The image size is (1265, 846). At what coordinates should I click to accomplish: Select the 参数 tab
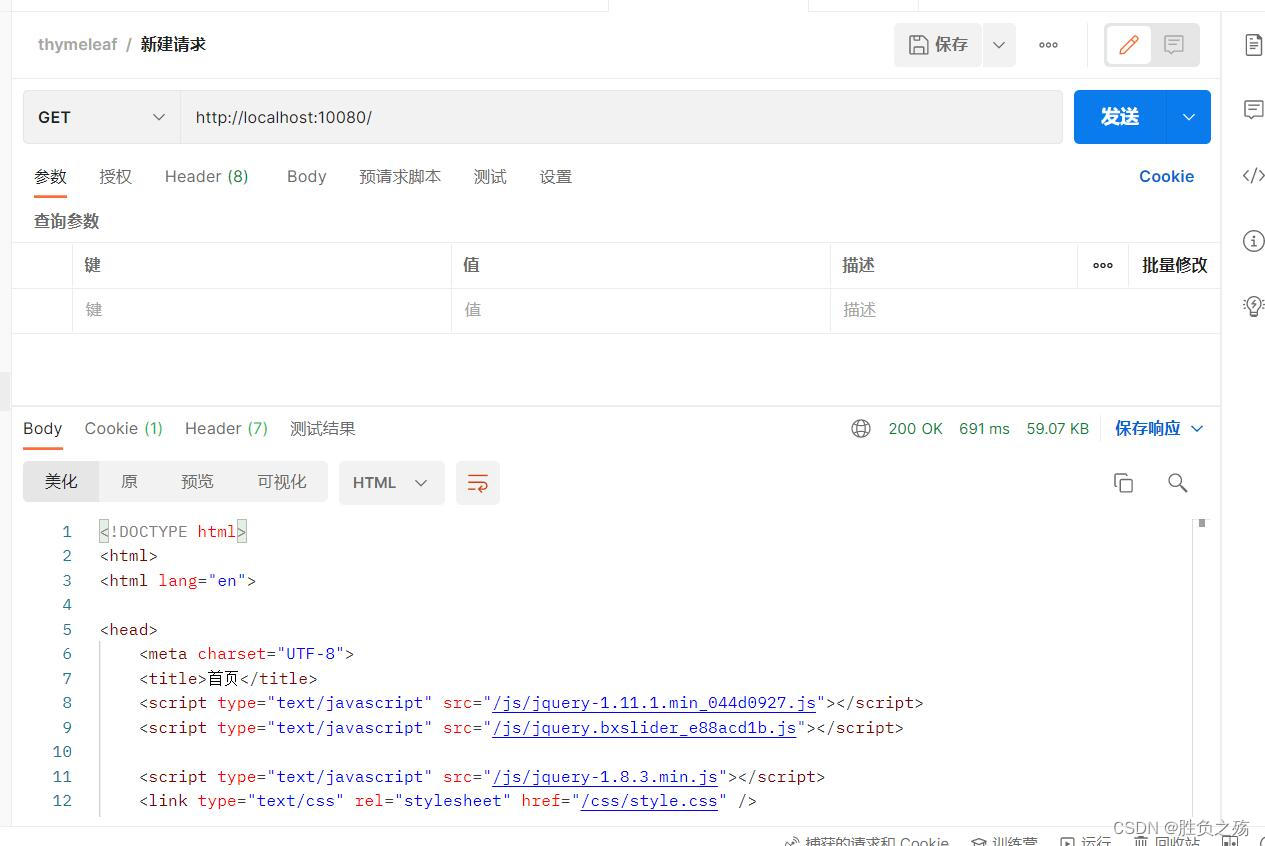pyautogui.click(x=50, y=177)
